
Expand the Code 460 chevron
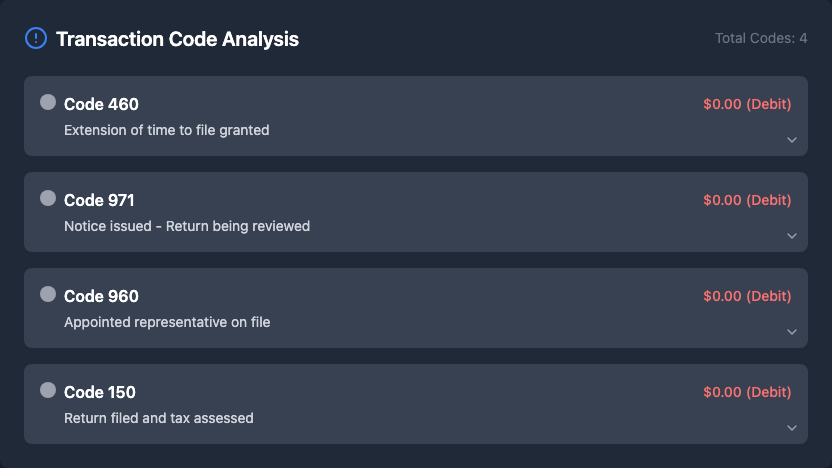pyautogui.click(x=792, y=140)
